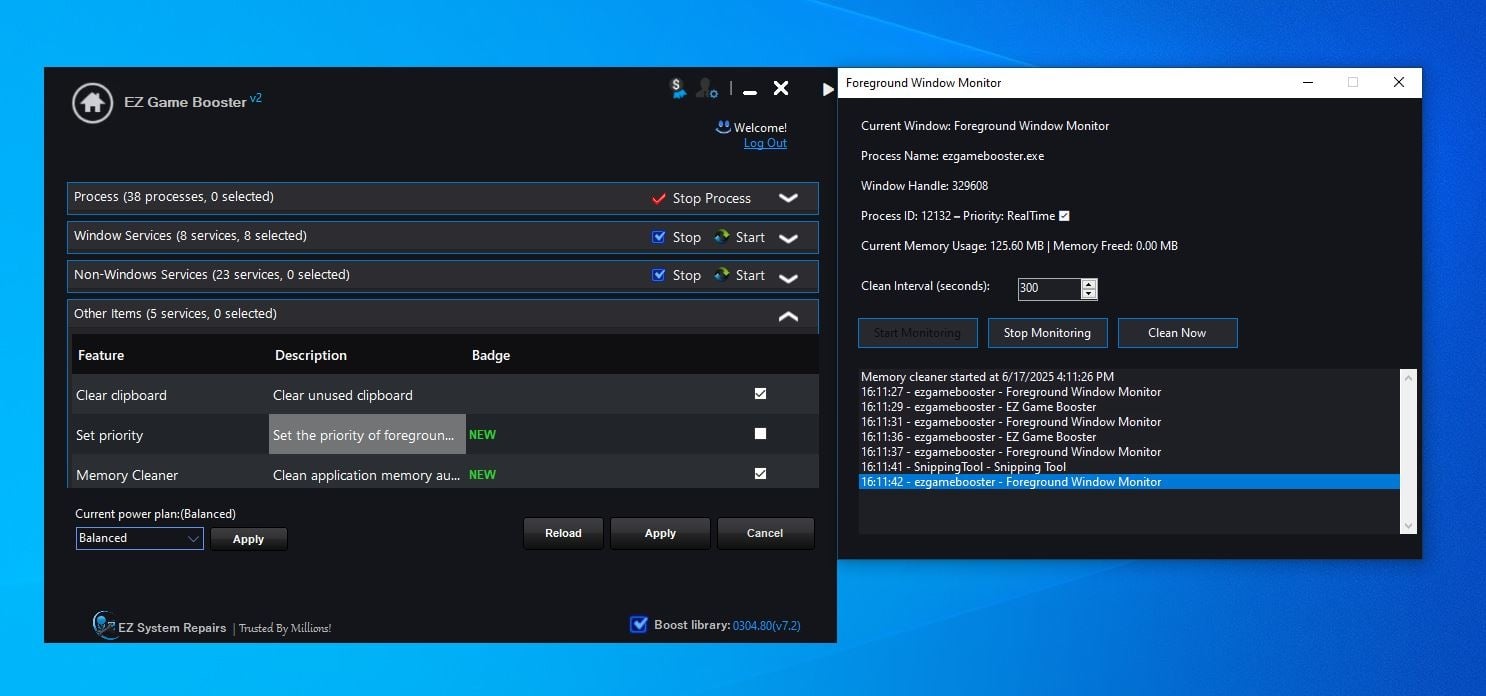Click Start for Non-Windows Services
1486x696 pixels.
[739, 275]
